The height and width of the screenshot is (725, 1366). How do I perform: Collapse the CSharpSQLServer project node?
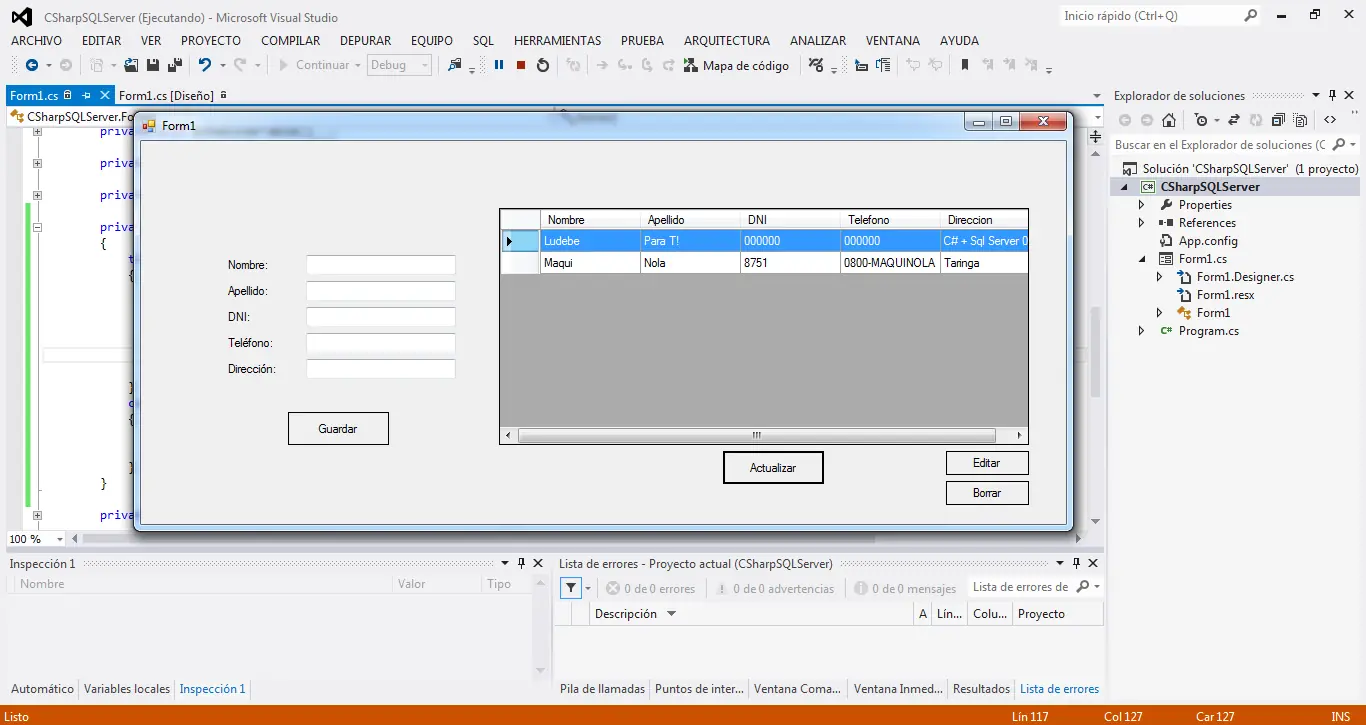click(1124, 187)
